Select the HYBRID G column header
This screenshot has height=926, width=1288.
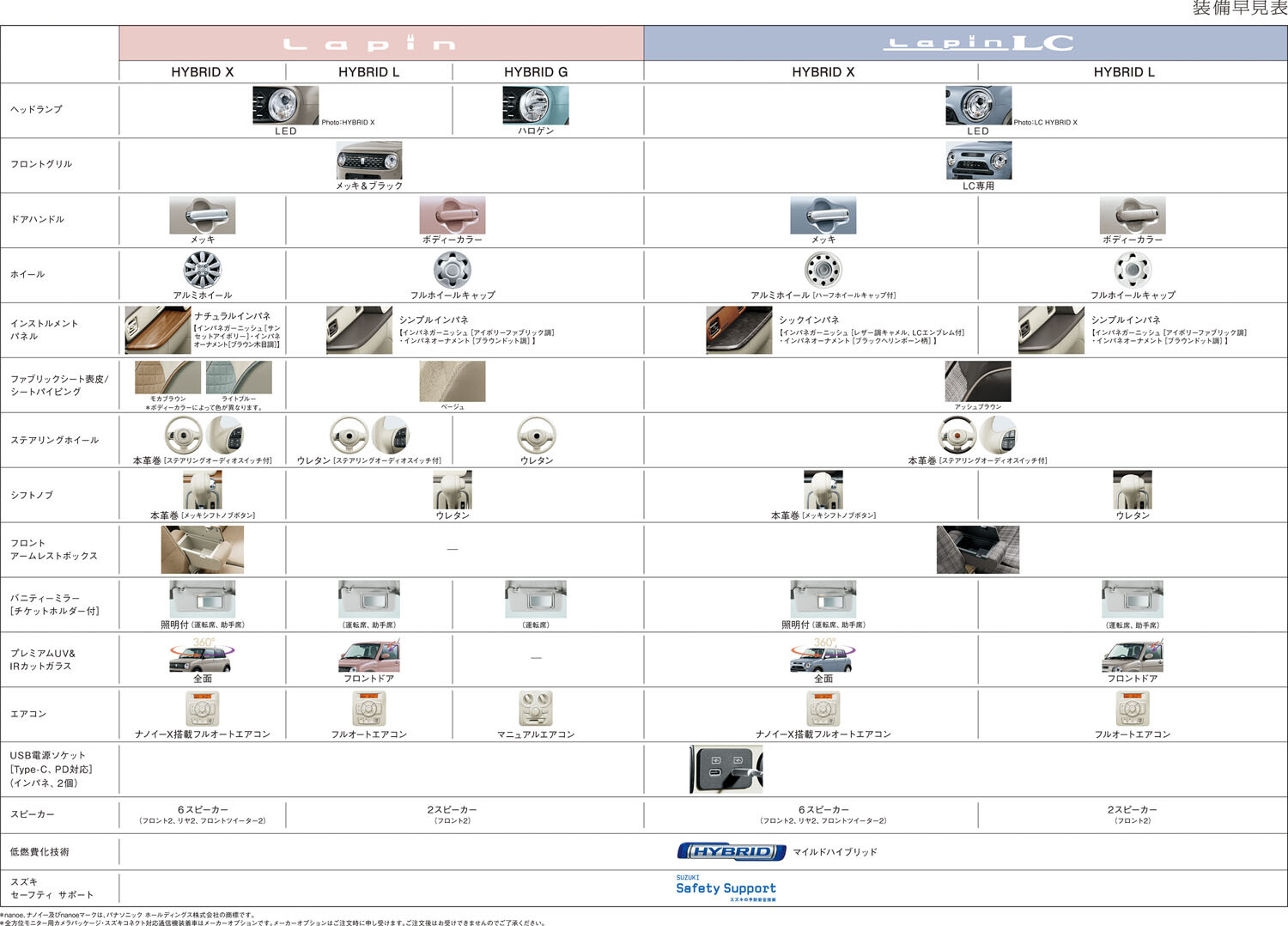click(536, 72)
